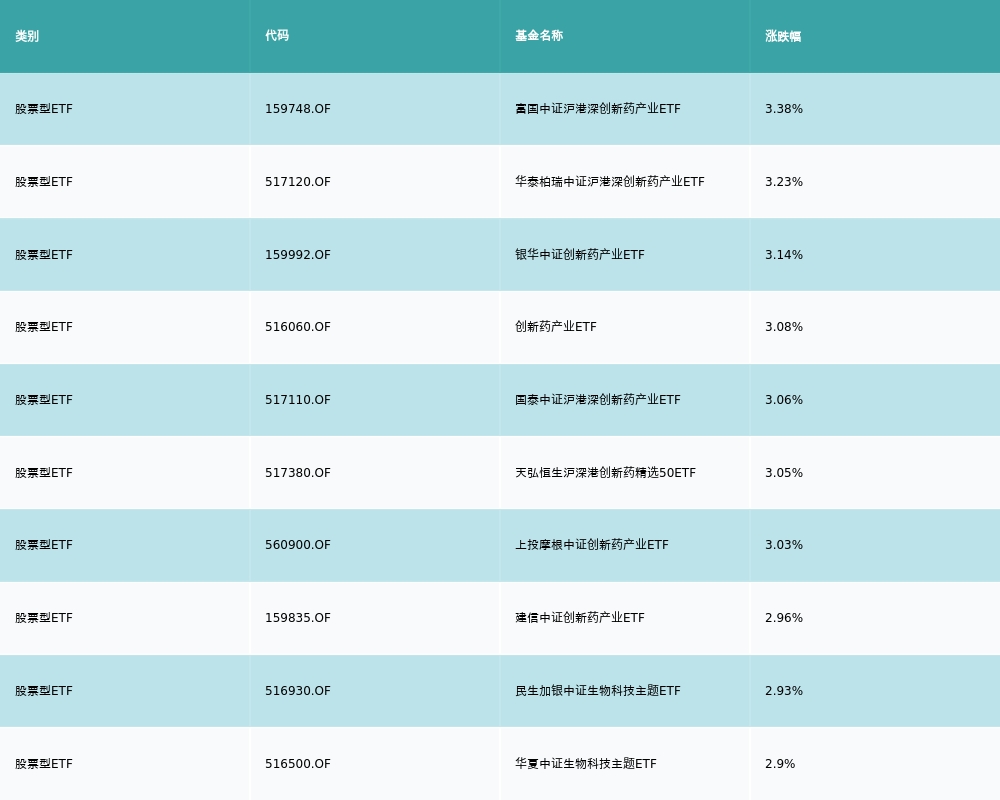This screenshot has height=800, width=1000.
Task: Click fund name 创新药产业ETF
Action: click(555, 327)
